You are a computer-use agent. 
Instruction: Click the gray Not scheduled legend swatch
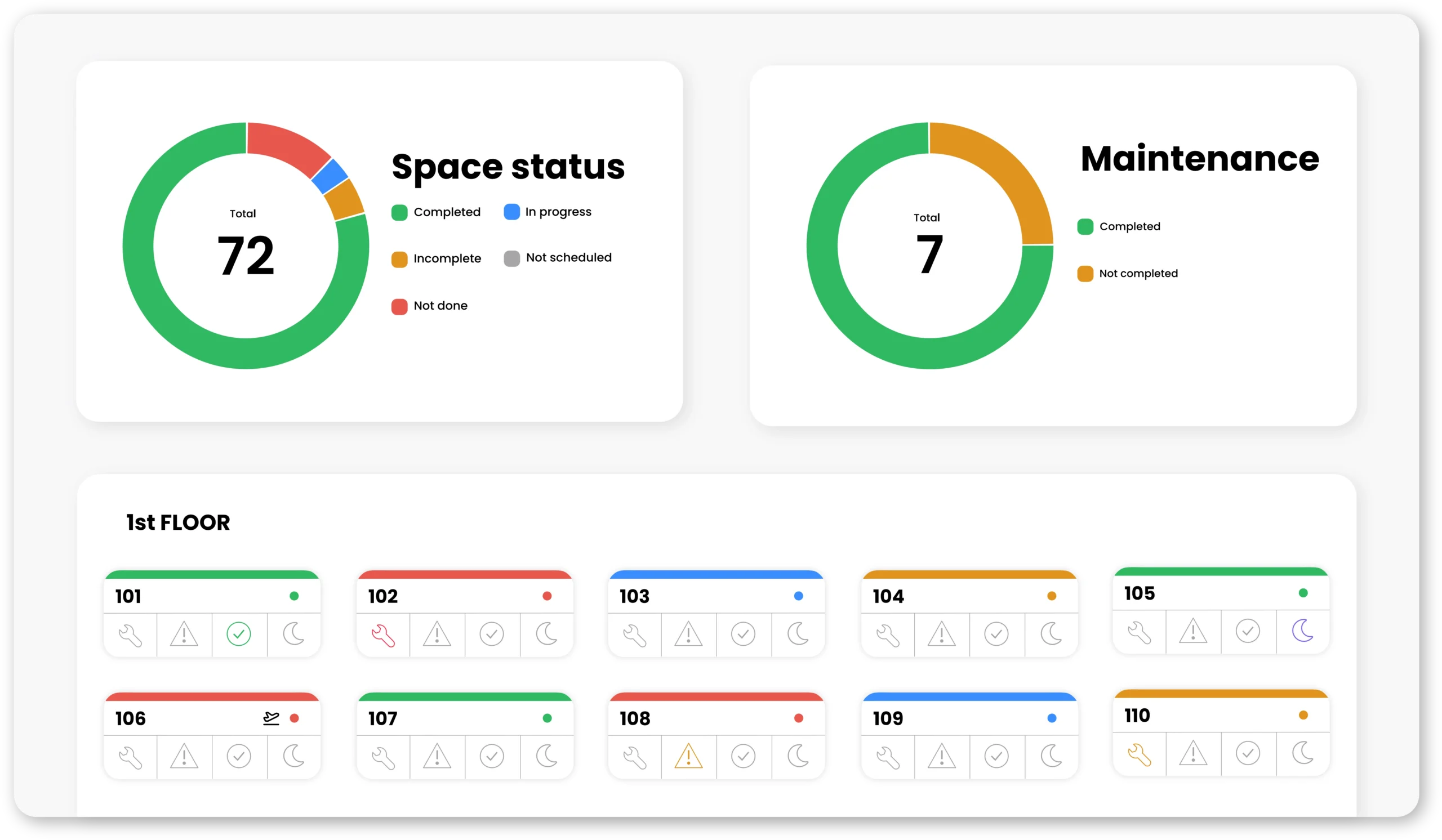pyautogui.click(x=511, y=258)
